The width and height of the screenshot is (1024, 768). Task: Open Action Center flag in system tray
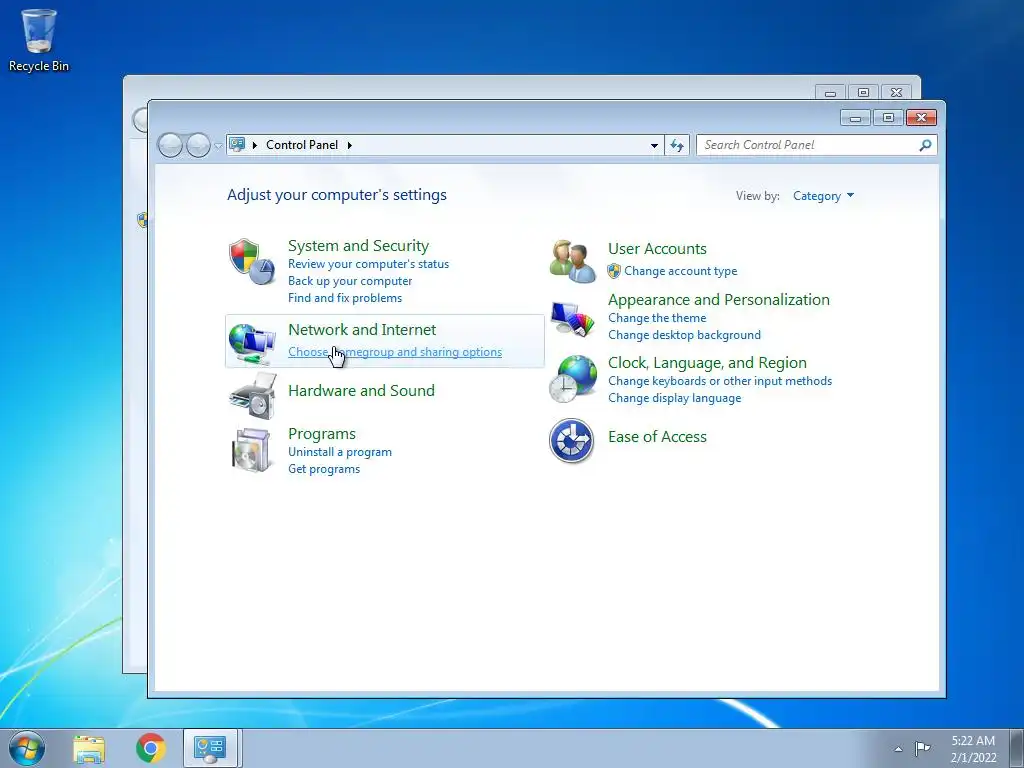tap(922, 748)
